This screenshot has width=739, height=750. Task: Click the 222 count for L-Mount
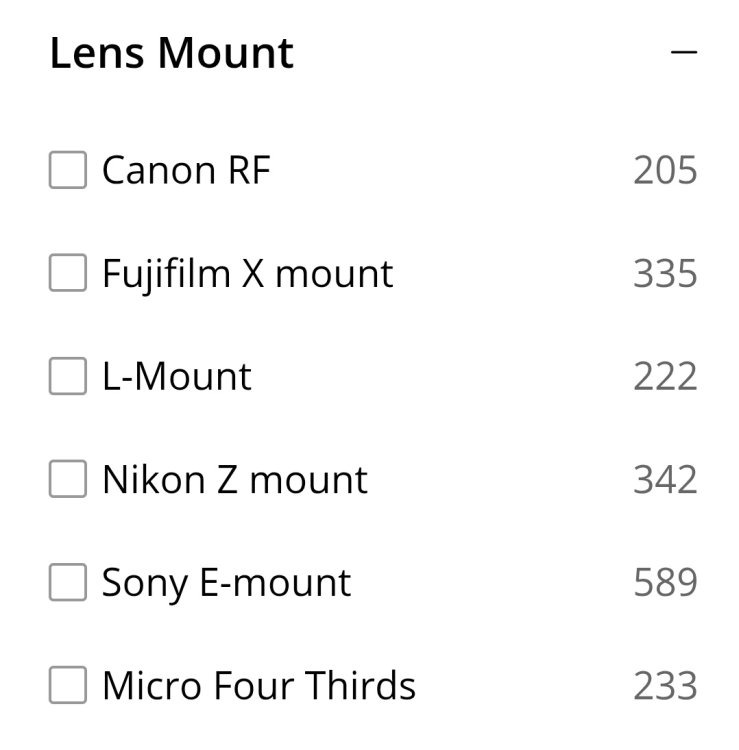point(665,376)
